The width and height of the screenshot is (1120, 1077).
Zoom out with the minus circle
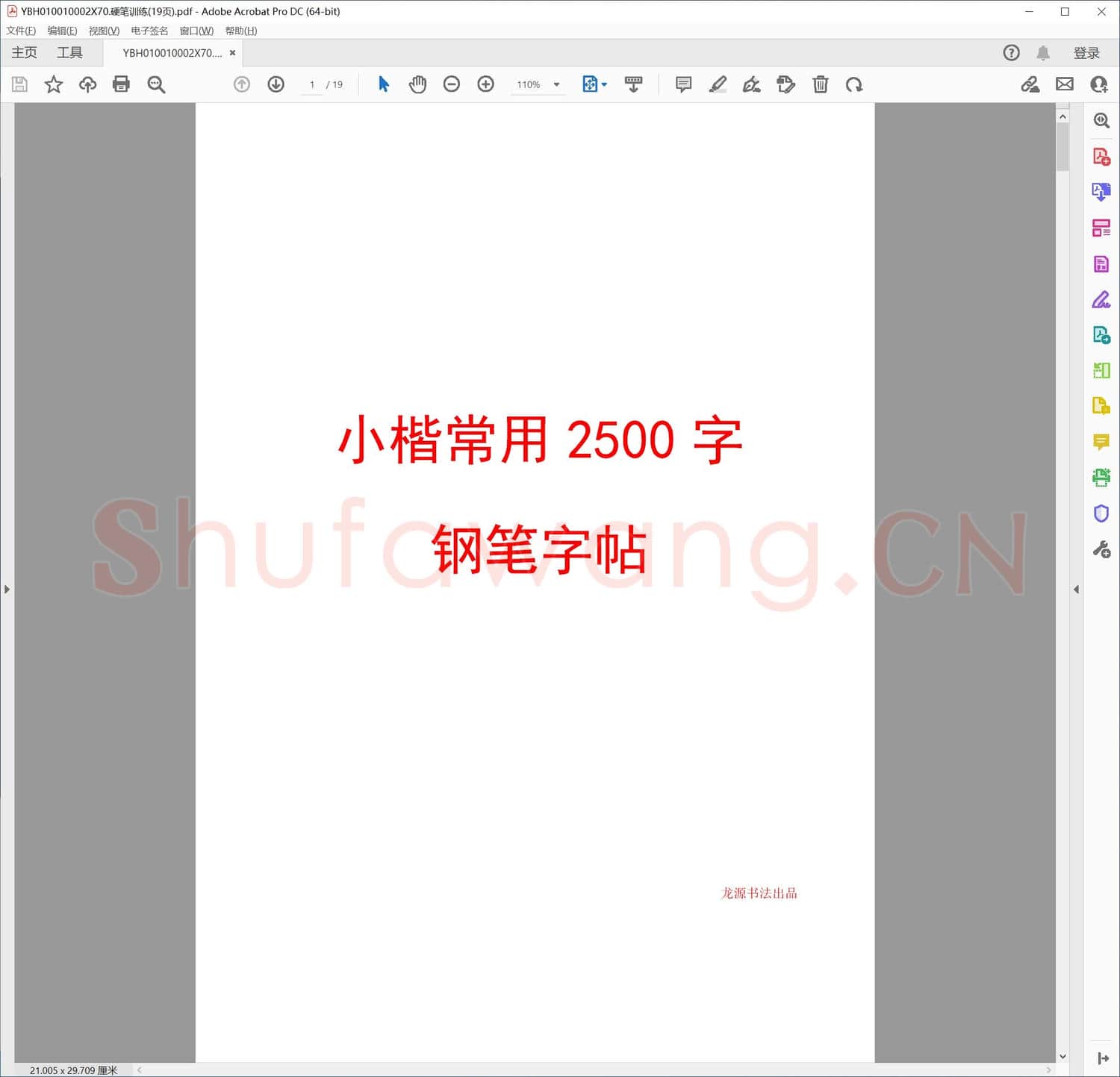point(451,84)
